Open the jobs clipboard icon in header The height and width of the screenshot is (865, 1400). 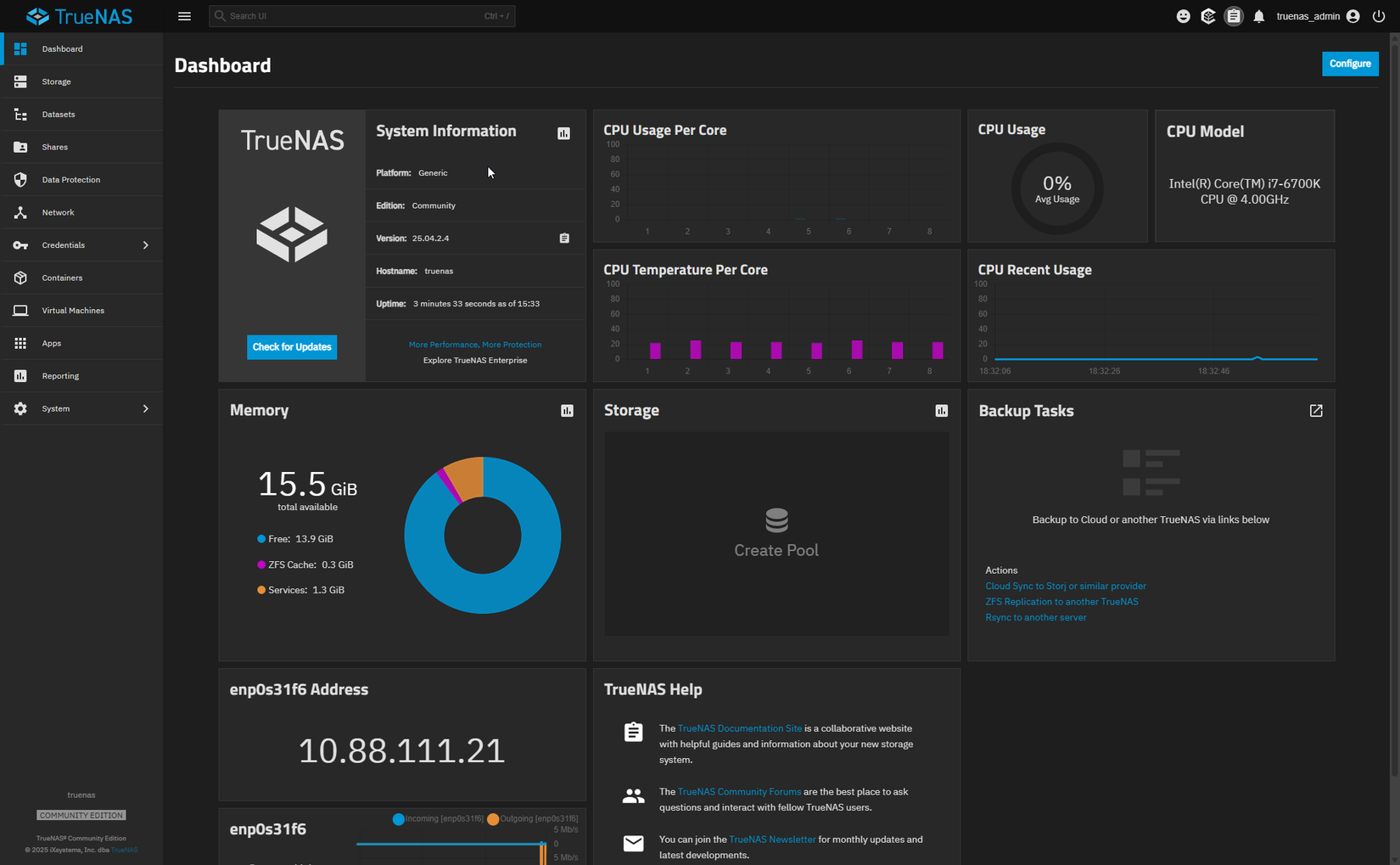[1234, 15]
